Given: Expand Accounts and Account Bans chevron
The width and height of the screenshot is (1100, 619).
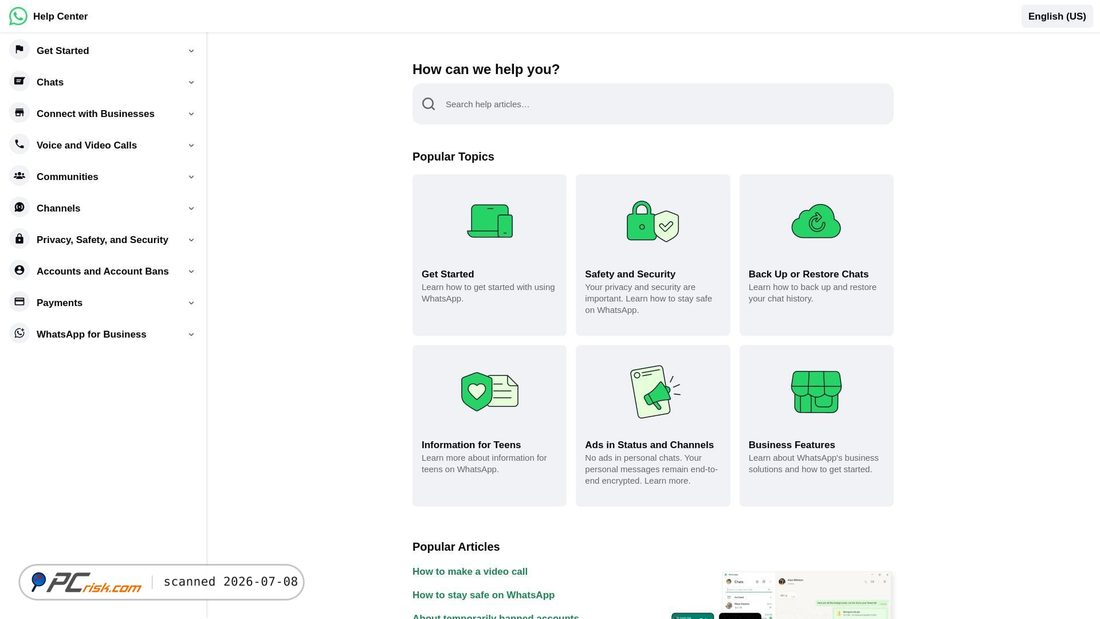Looking at the screenshot, I should coord(191,272).
